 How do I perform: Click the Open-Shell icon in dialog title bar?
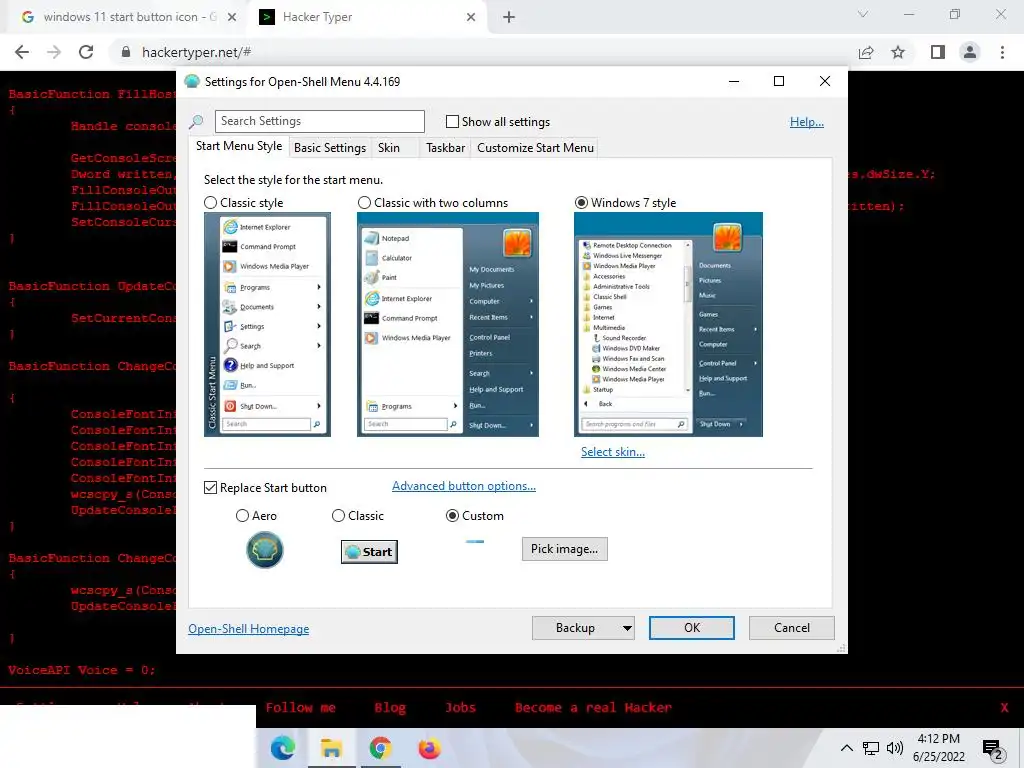click(x=192, y=82)
